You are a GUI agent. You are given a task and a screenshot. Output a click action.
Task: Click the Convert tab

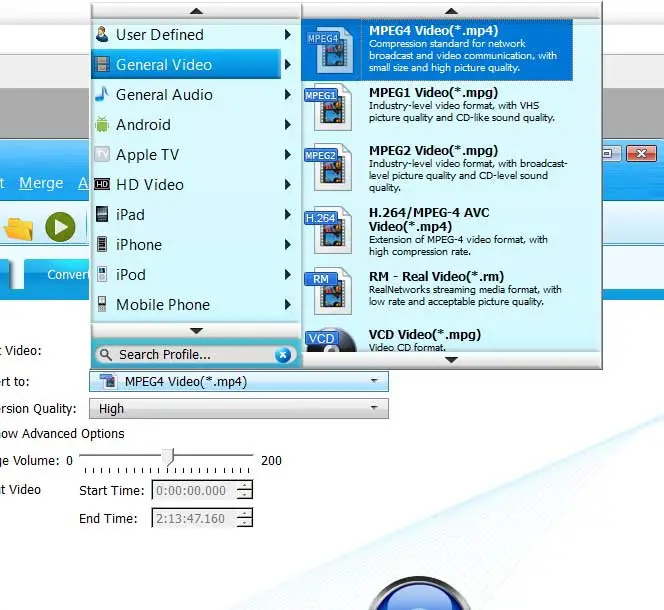point(58,274)
